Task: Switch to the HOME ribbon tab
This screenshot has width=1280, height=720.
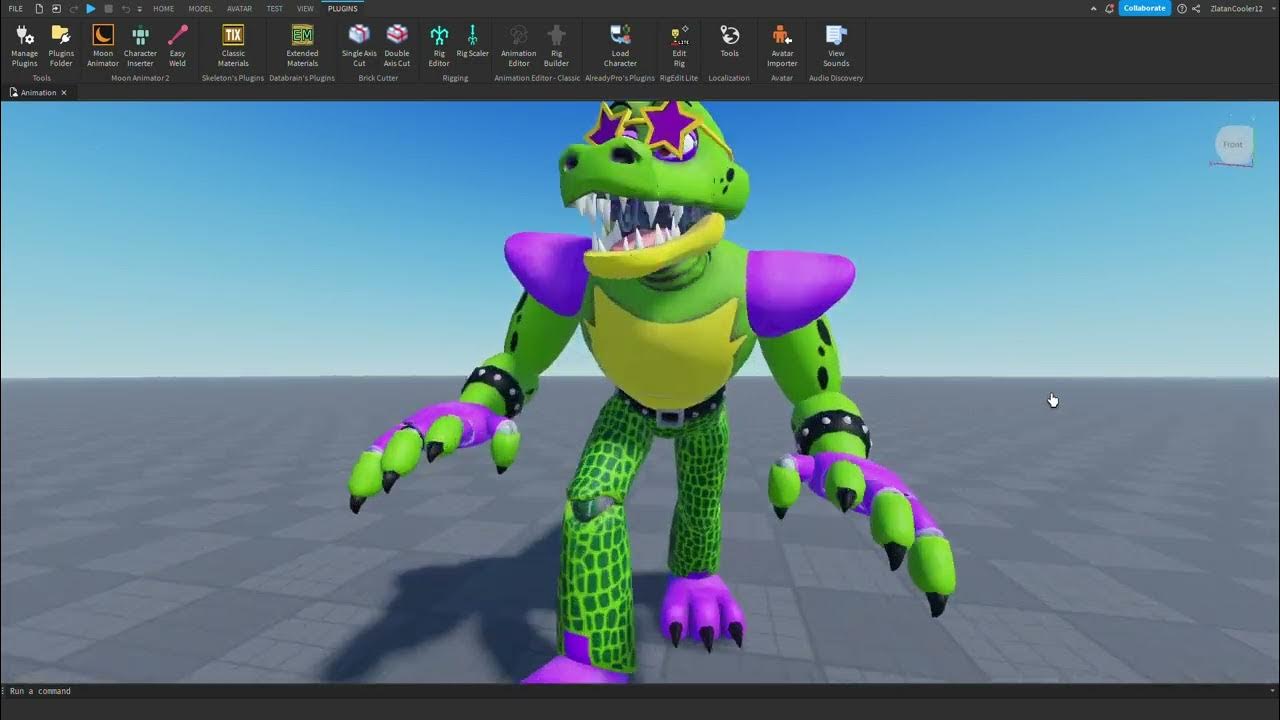Action: coord(163,8)
